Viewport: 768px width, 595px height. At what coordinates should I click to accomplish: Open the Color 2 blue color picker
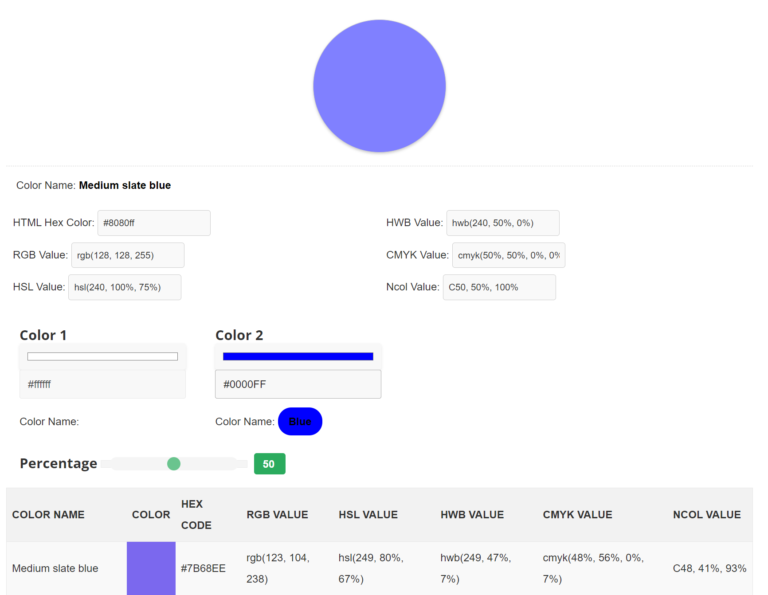pos(298,356)
